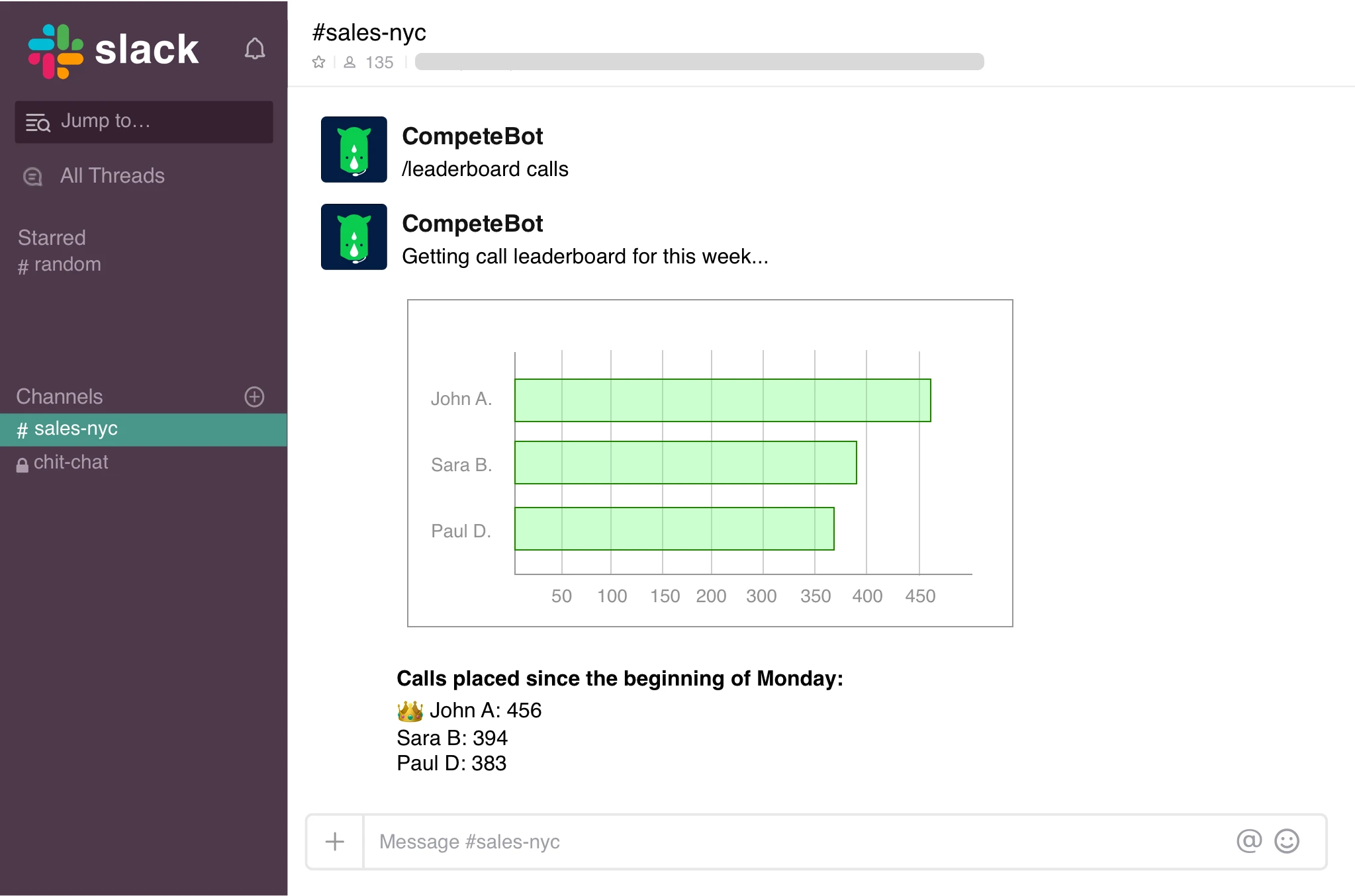Click Paul D. bar in the chart
This screenshot has height=896, width=1355.
(675, 529)
